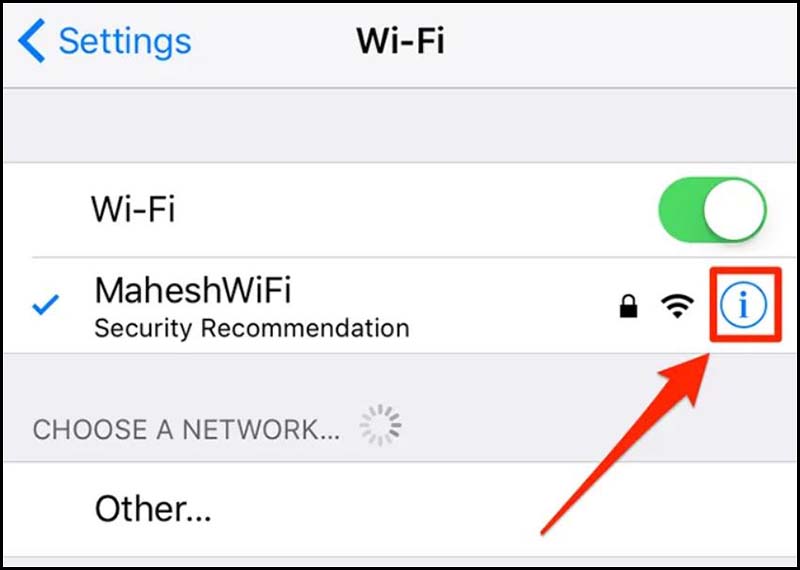Open info details icon for MaheshWiFi
This screenshot has width=800, height=570.
click(x=743, y=305)
